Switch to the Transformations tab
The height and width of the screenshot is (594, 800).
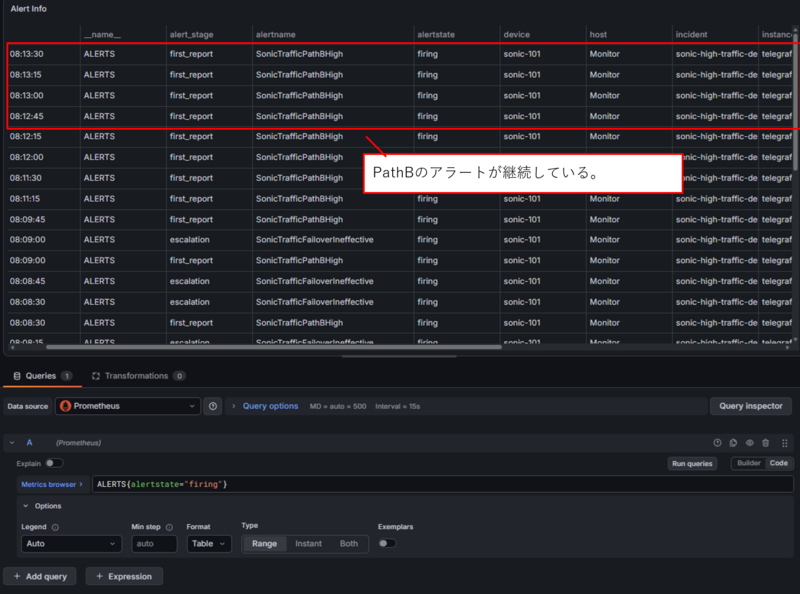click(138, 376)
